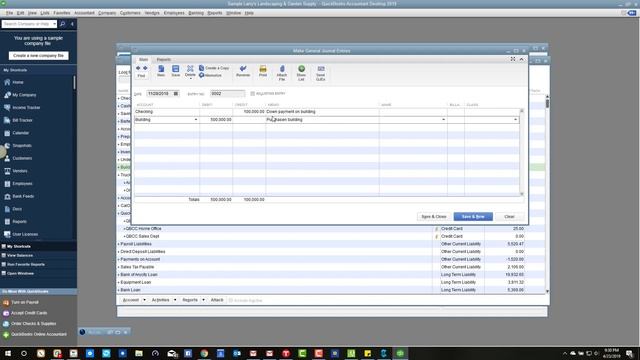Click Create a Copy in journal toolbar

tap(214, 68)
